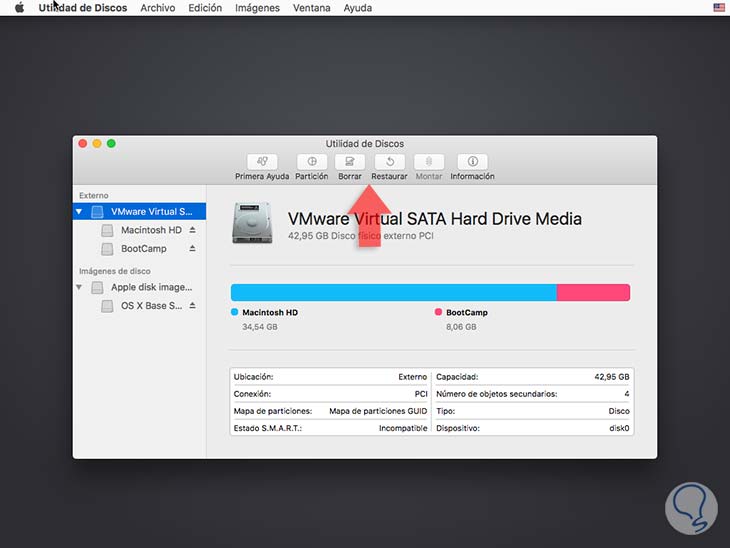Minimize the window with yellow button
The image size is (730, 548).
click(97, 143)
